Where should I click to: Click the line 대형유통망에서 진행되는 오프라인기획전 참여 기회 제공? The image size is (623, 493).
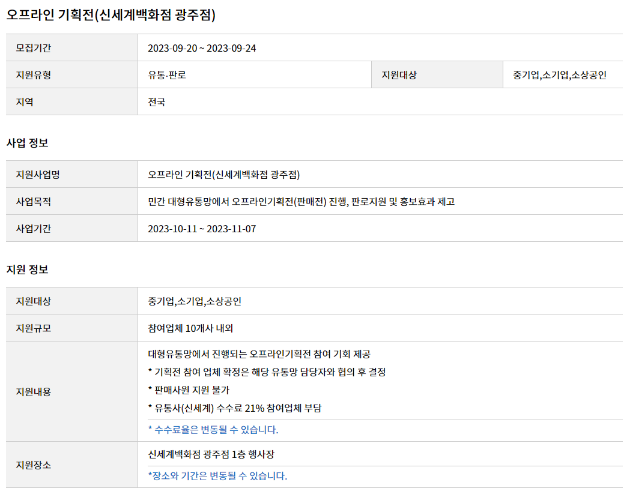259,354
